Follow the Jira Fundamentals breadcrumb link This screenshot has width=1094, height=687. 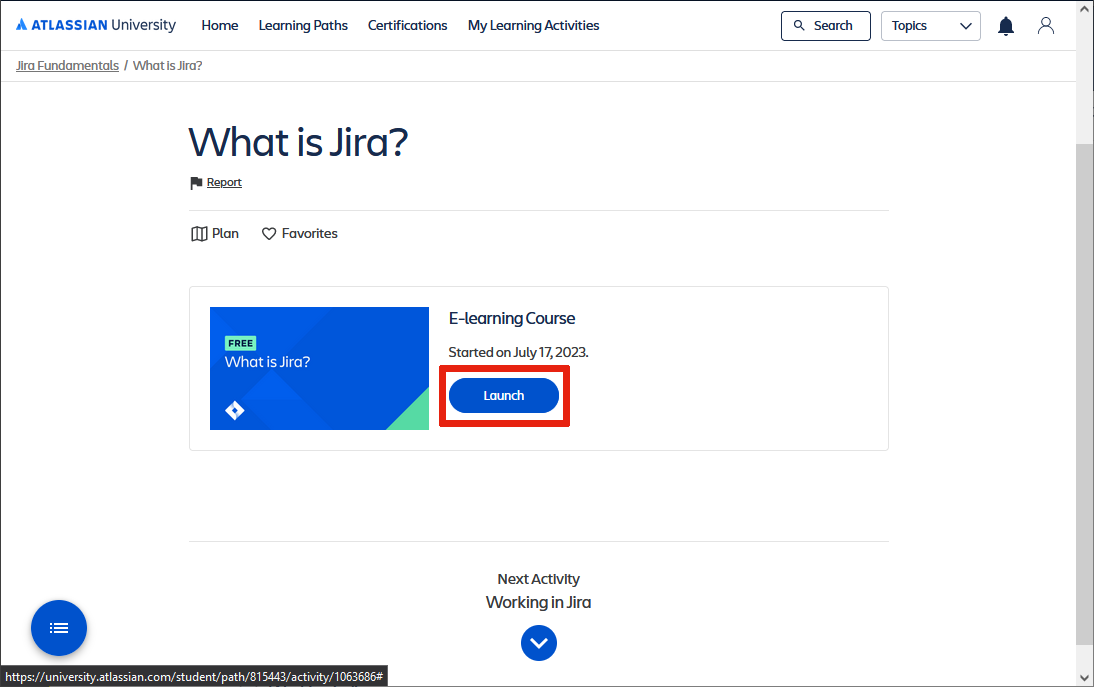[67, 66]
